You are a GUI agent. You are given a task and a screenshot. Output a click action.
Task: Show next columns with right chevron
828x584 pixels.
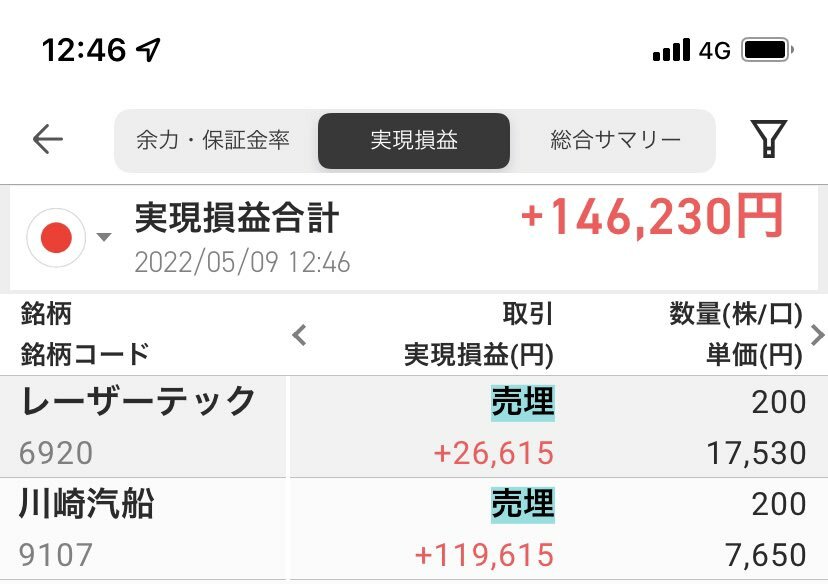(x=817, y=335)
